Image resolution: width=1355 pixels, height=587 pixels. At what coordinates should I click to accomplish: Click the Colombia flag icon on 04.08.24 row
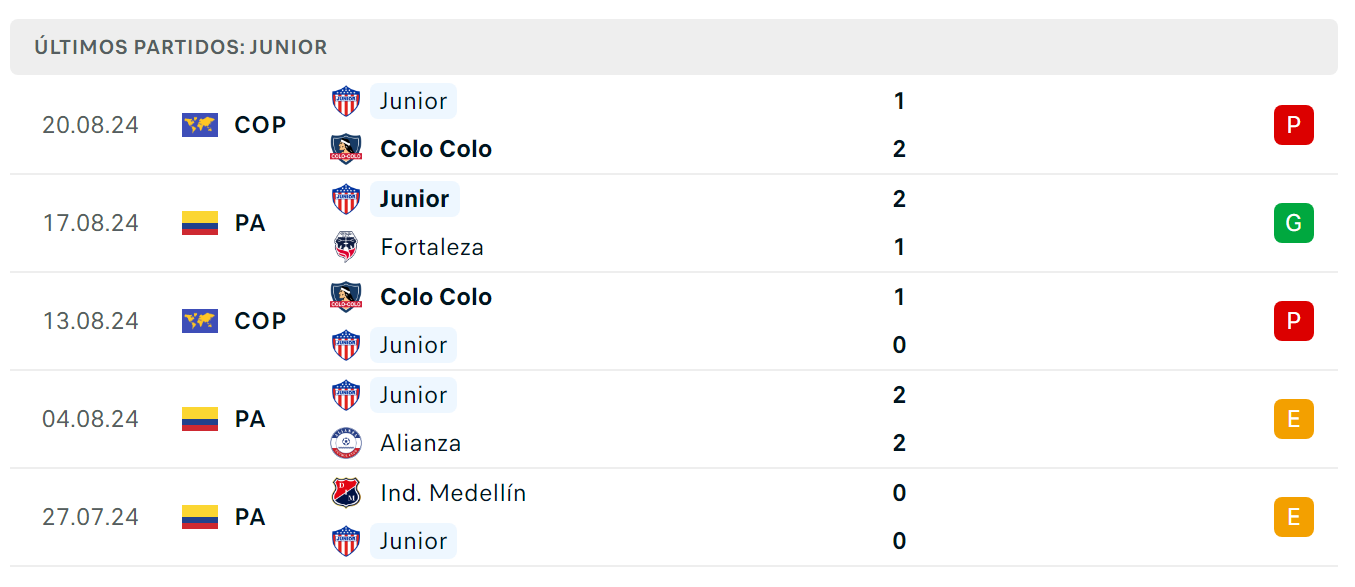[x=200, y=419]
